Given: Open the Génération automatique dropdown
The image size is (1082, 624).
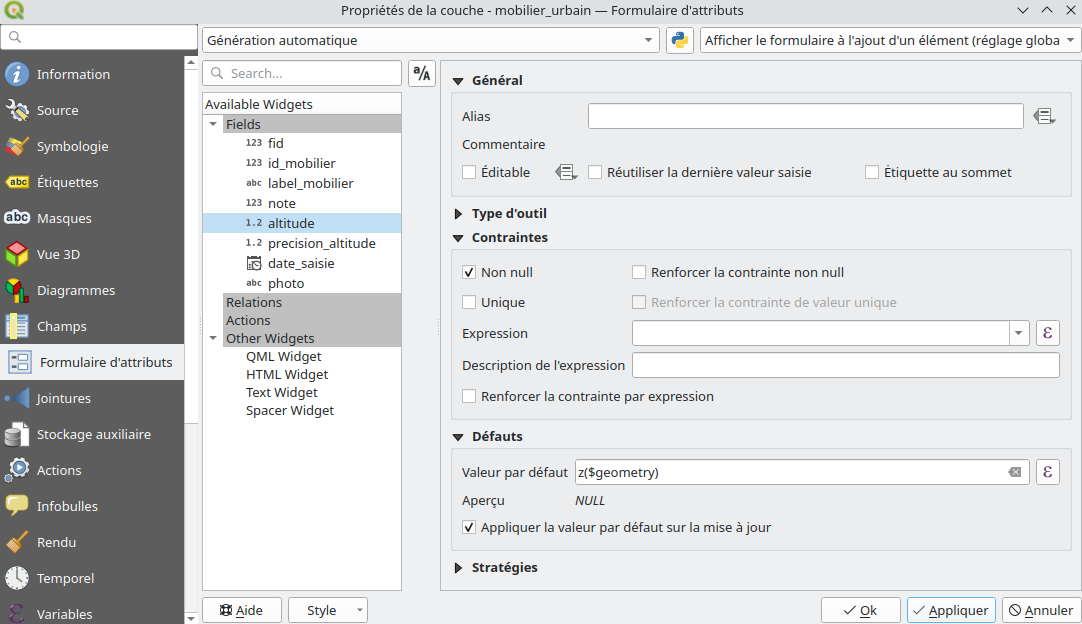Looking at the screenshot, I should point(431,41).
